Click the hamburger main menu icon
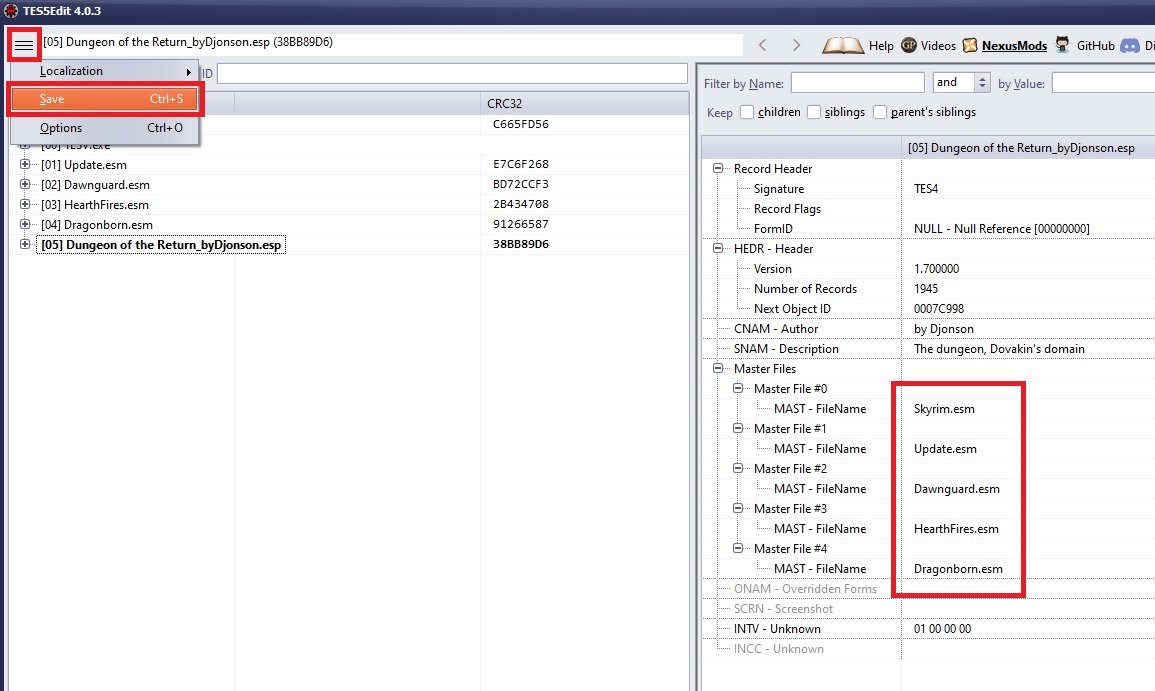Screen dimensions: 1155x691 (x=23, y=45)
